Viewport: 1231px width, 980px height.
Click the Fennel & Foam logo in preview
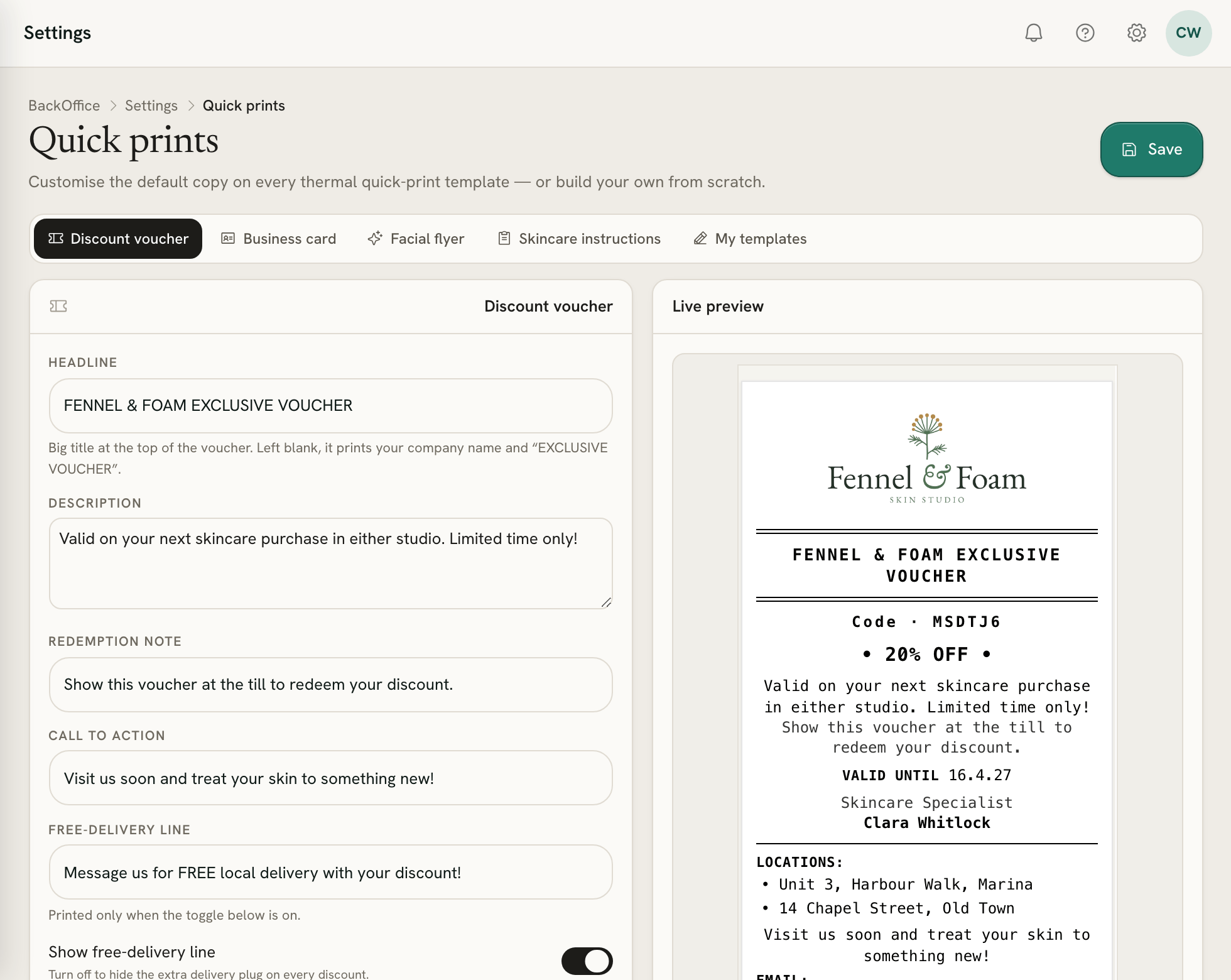click(x=927, y=459)
